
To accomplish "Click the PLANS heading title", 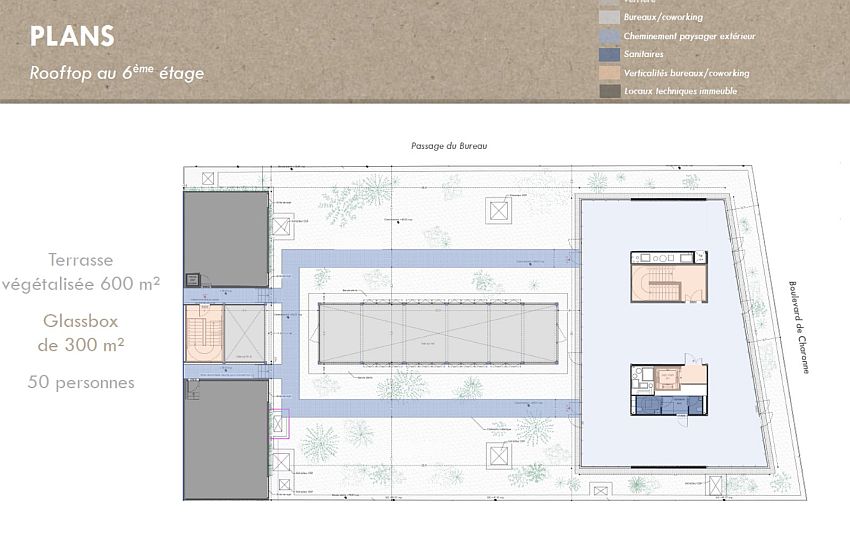I will pyautogui.click(x=72, y=37).
